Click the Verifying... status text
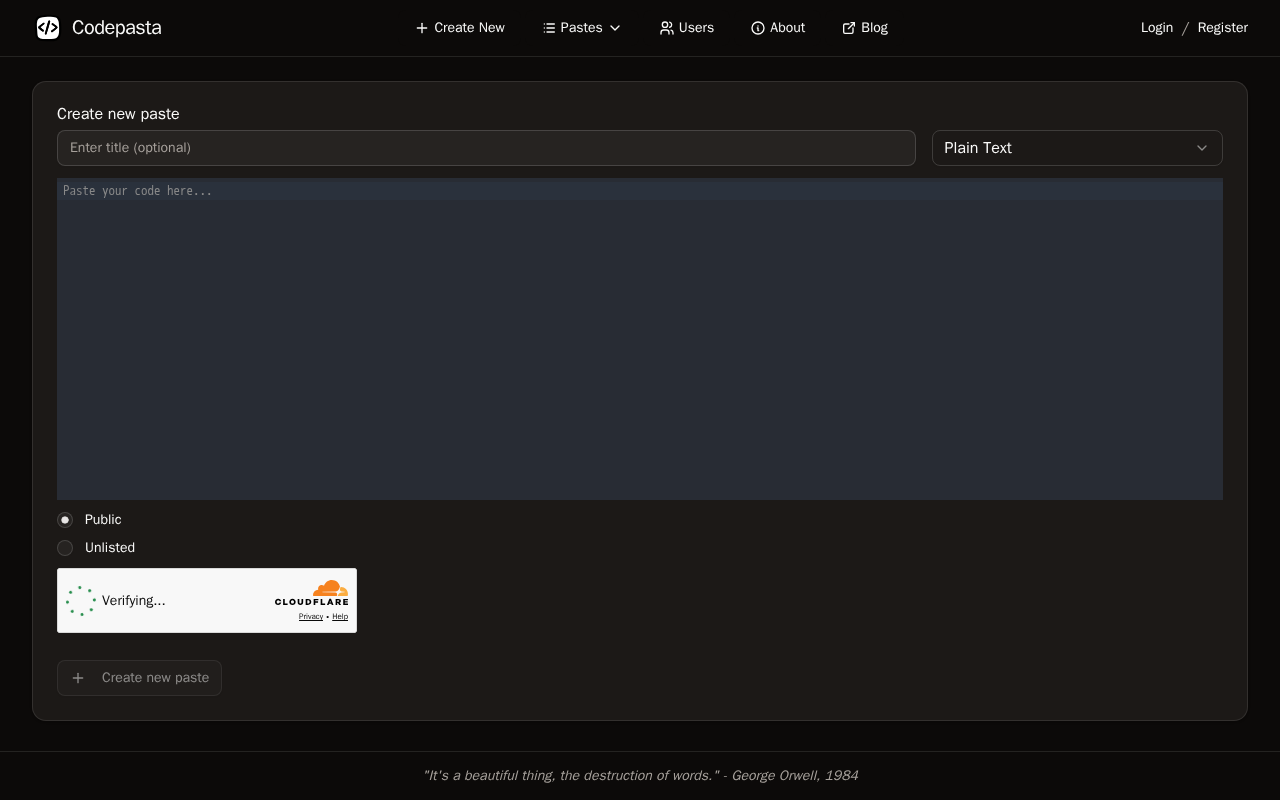Viewport: 1280px width, 800px height. [134, 601]
